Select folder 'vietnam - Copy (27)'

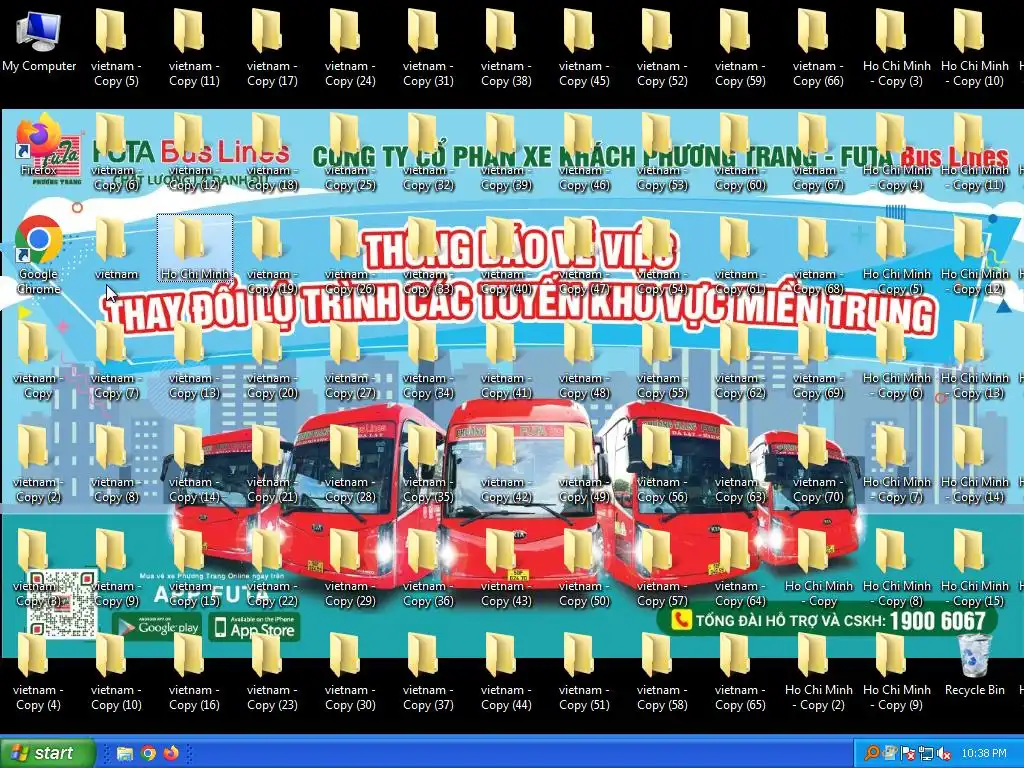click(350, 360)
